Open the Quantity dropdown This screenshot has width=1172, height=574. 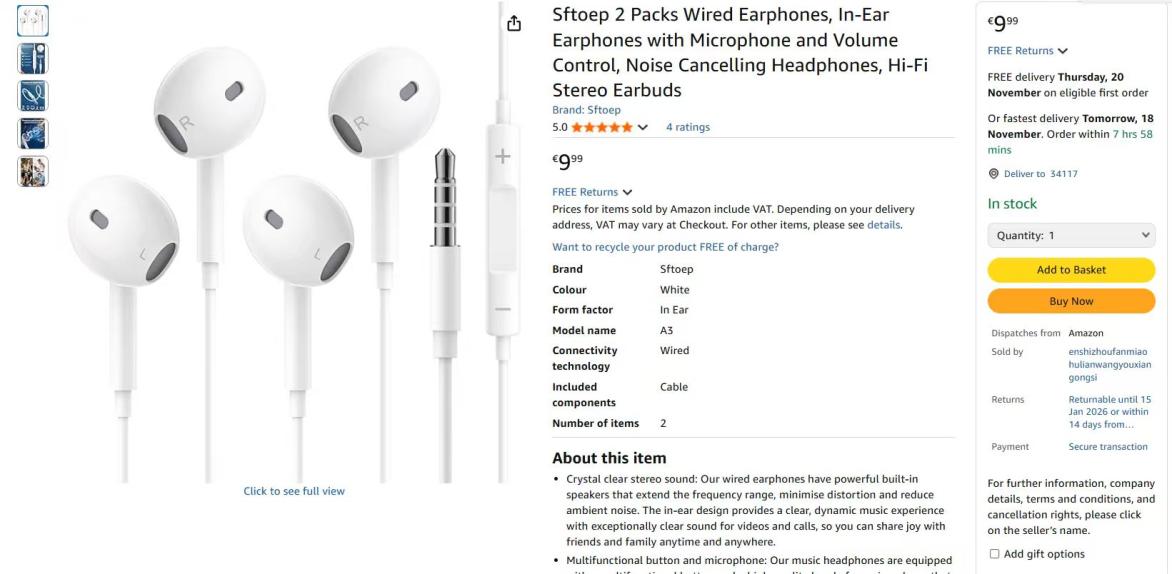click(x=1071, y=235)
